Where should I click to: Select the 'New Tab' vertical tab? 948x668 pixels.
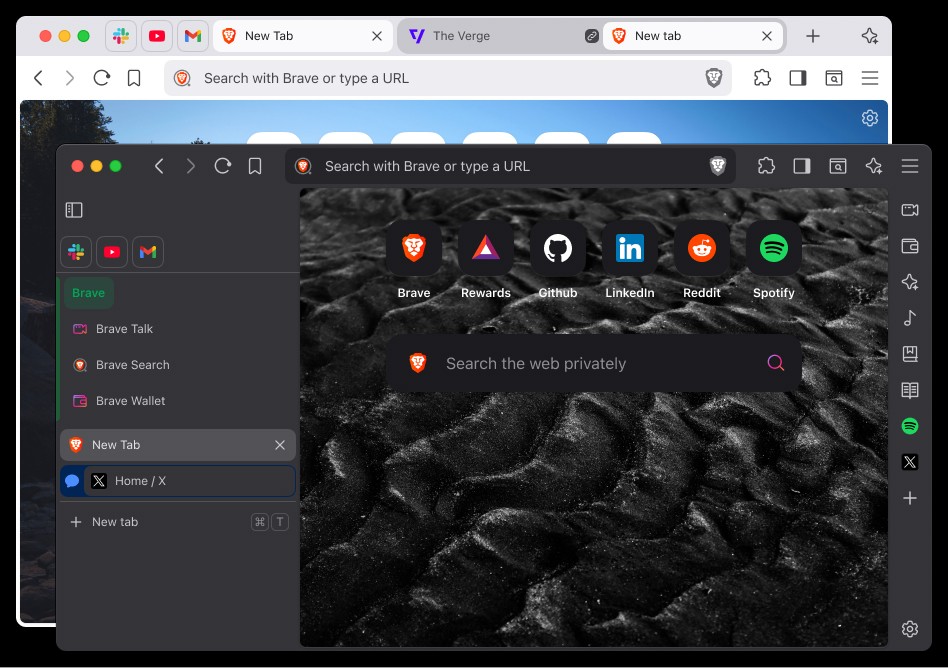(x=178, y=445)
